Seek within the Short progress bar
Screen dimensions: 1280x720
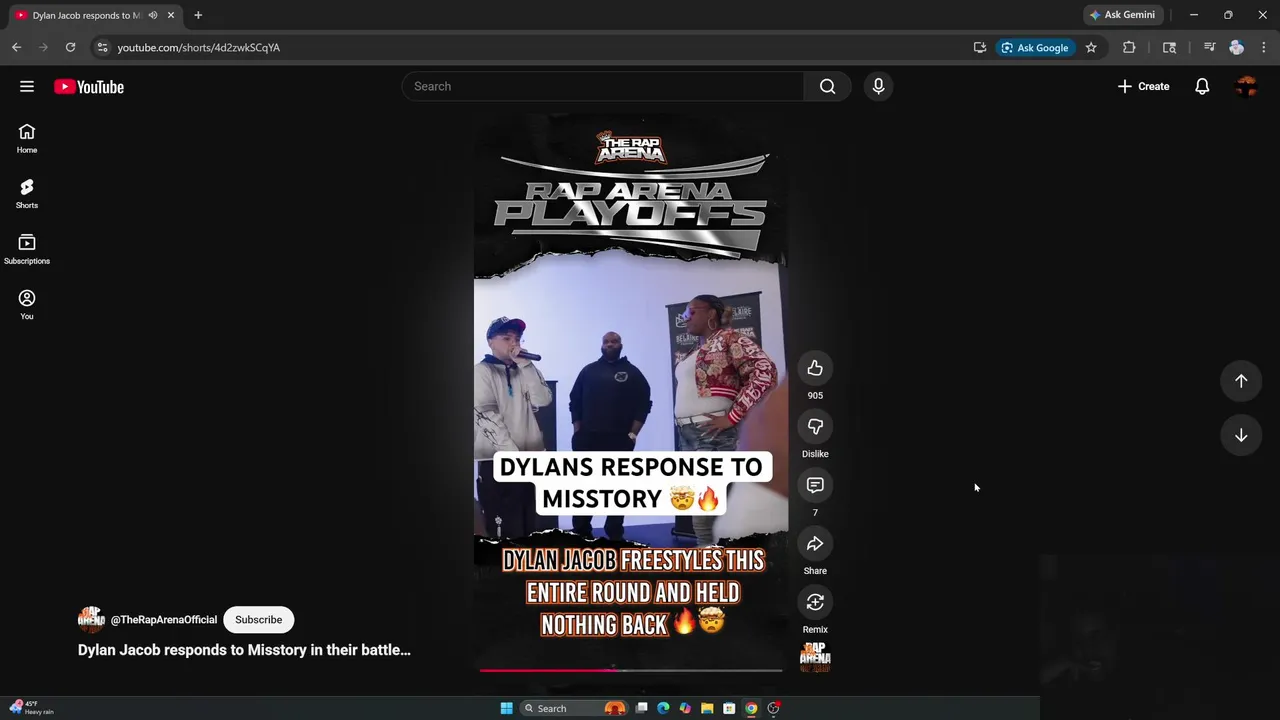tap(631, 670)
